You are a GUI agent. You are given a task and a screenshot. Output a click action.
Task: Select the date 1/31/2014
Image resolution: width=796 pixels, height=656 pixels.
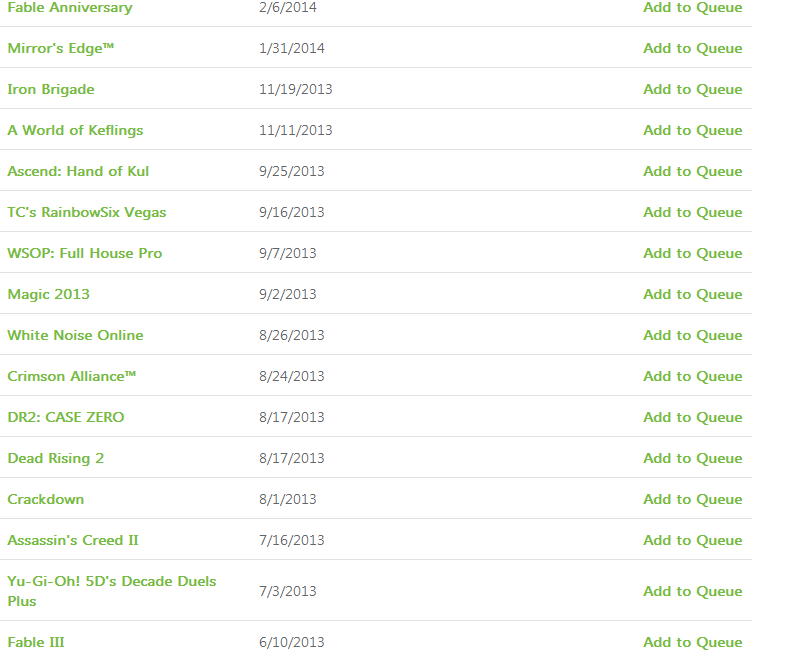(x=292, y=48)
